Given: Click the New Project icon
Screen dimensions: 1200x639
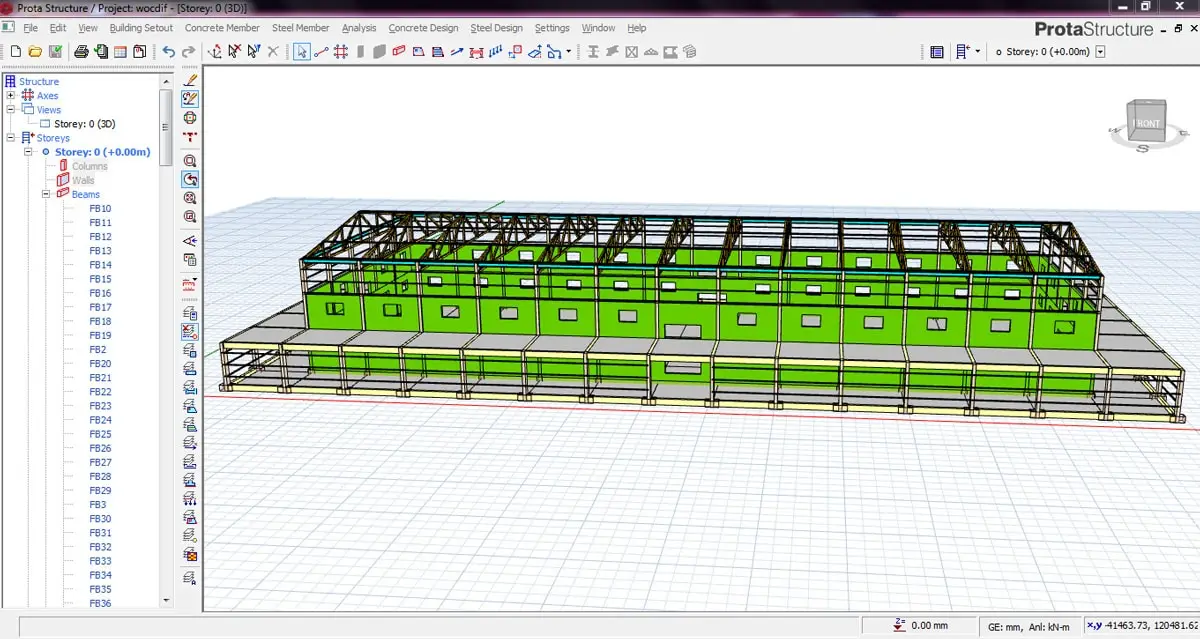Looking at the screenshot, I should coord(16,51).
